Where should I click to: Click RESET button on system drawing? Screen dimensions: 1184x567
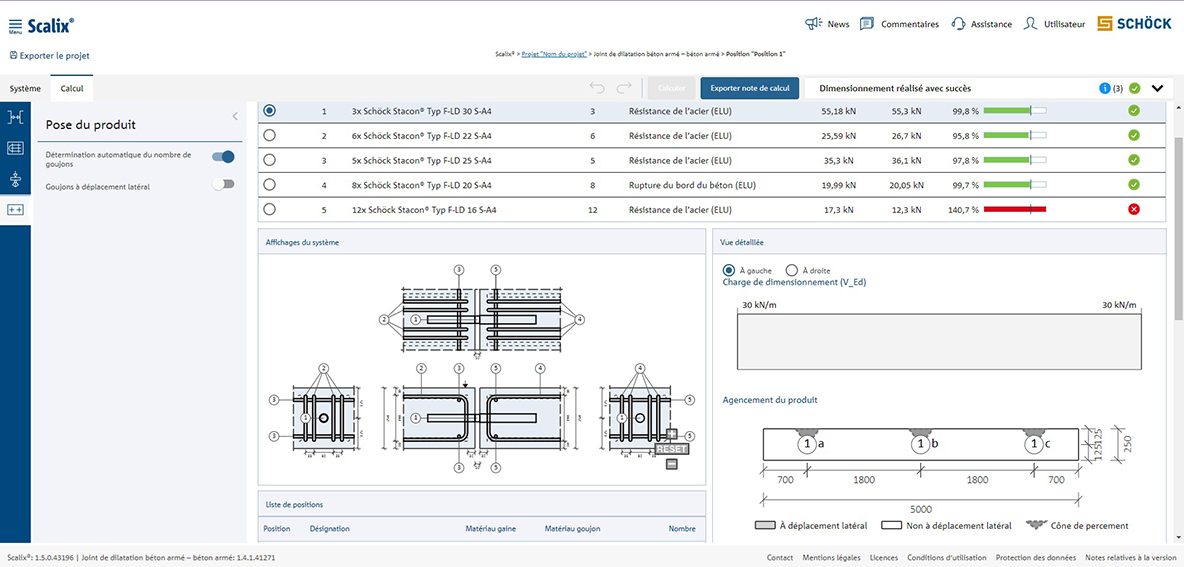[x=671, y=448]
